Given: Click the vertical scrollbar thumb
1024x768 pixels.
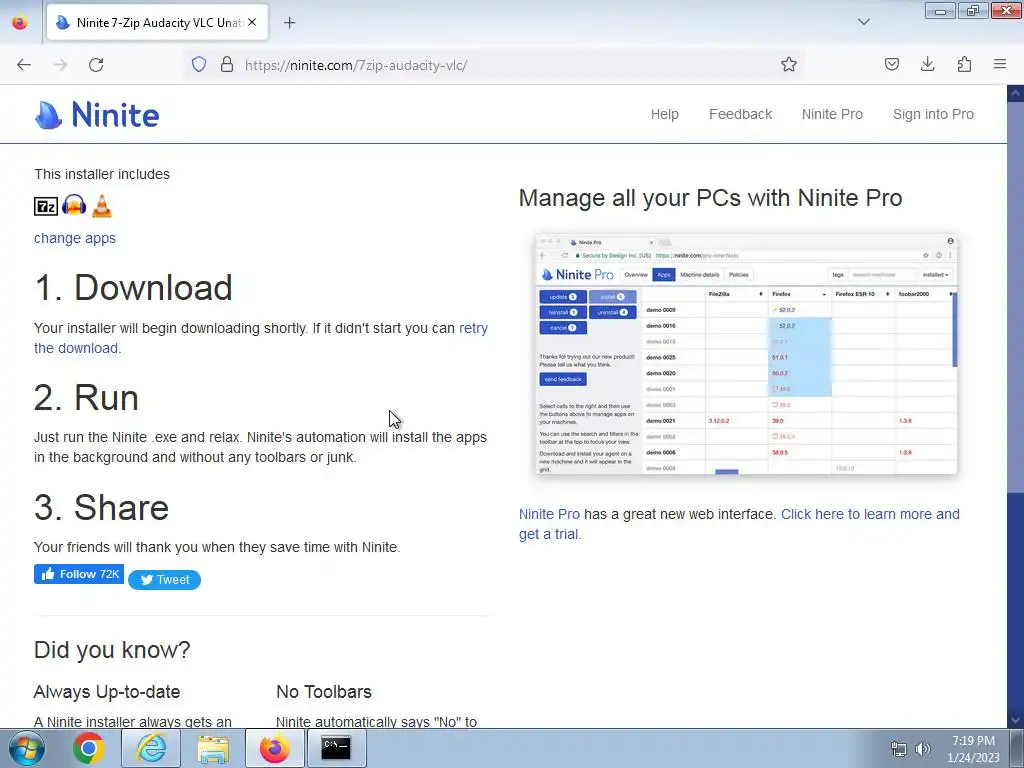Looking at the screenshot, I should pos(1015,297).
